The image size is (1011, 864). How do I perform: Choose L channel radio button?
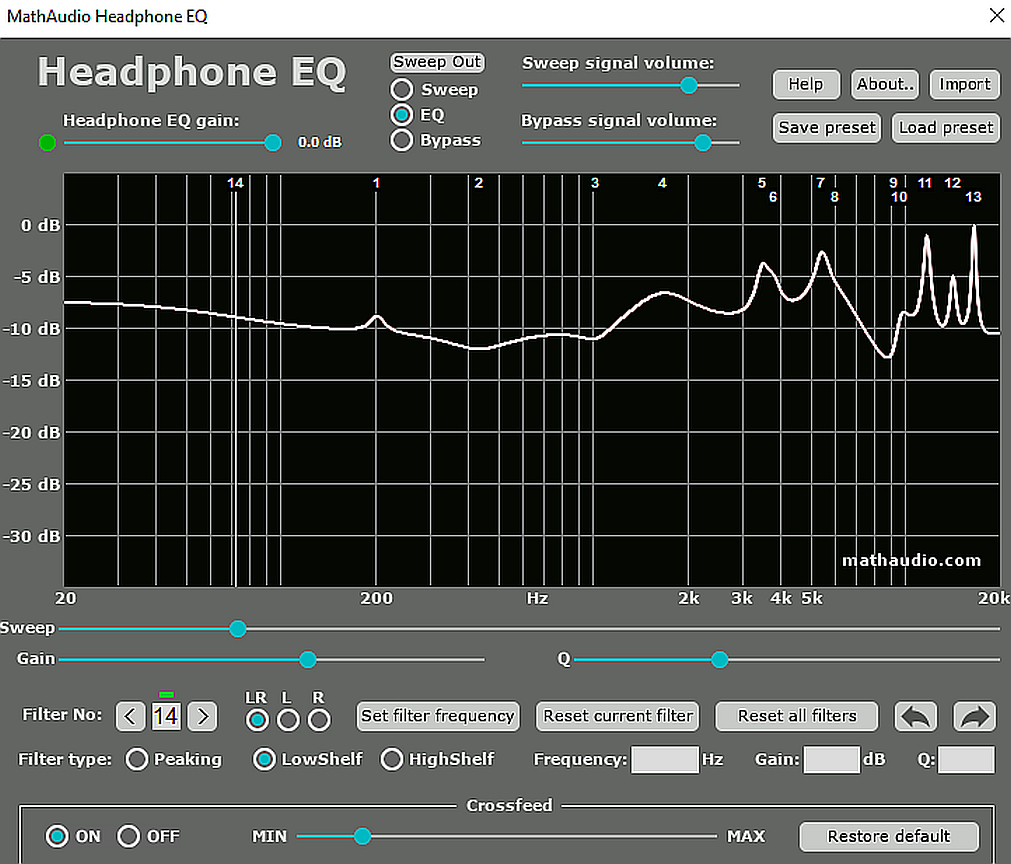288,720
